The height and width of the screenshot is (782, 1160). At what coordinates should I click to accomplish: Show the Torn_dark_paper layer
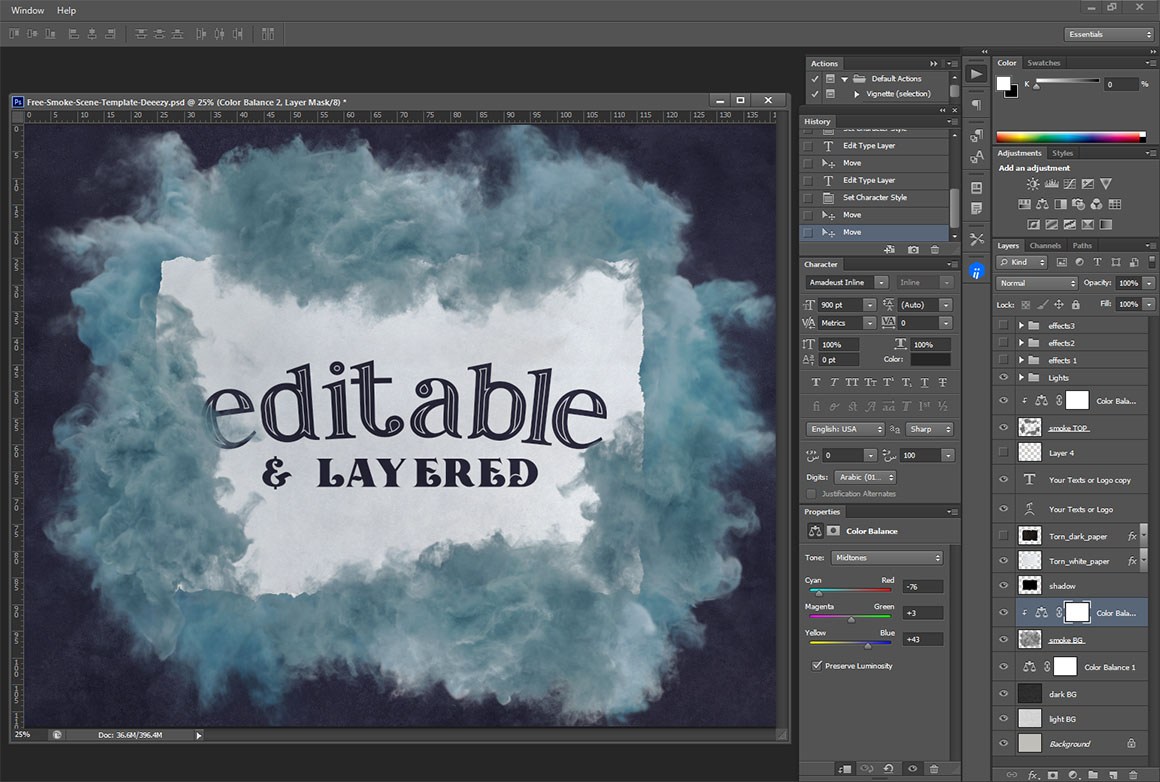pyautogui.click(x=1004, y=536)
